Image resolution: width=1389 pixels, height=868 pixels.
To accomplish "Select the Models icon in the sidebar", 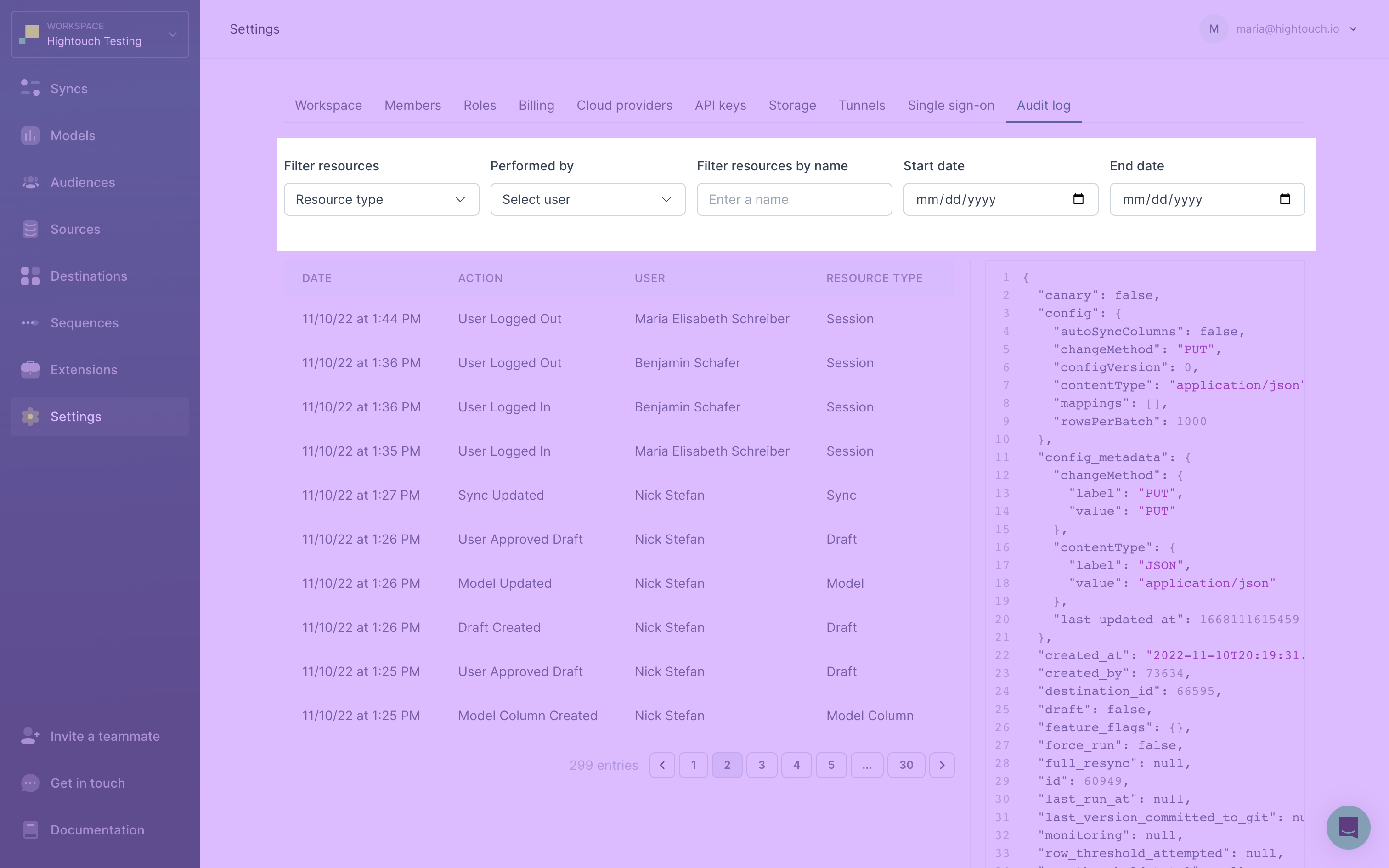I will [x=30, y=135].
